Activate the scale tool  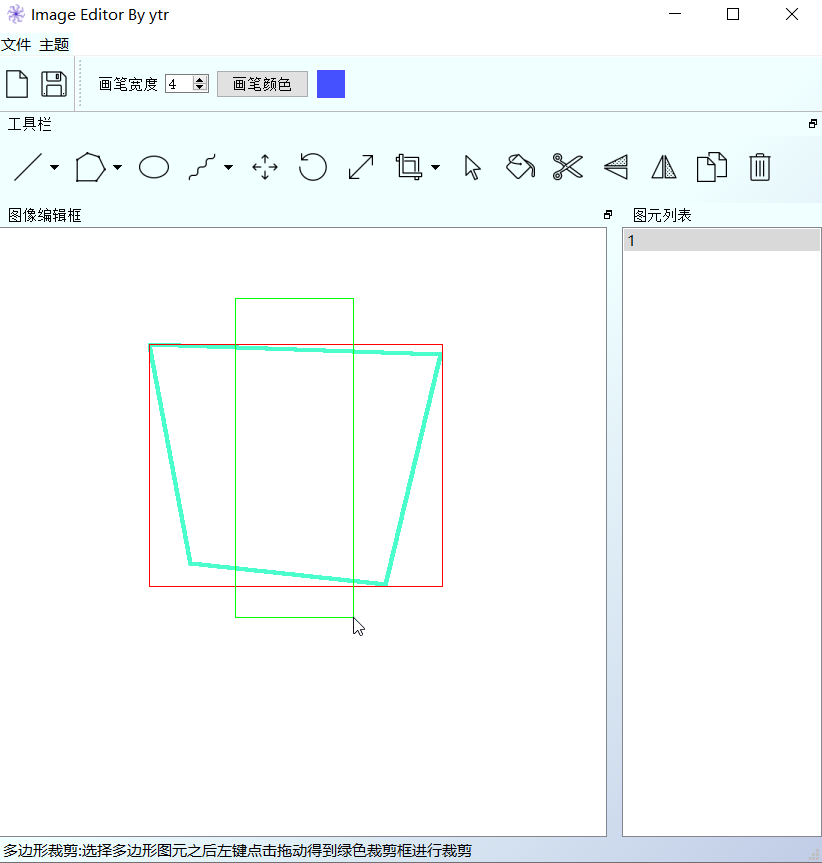tap(361, 167)
